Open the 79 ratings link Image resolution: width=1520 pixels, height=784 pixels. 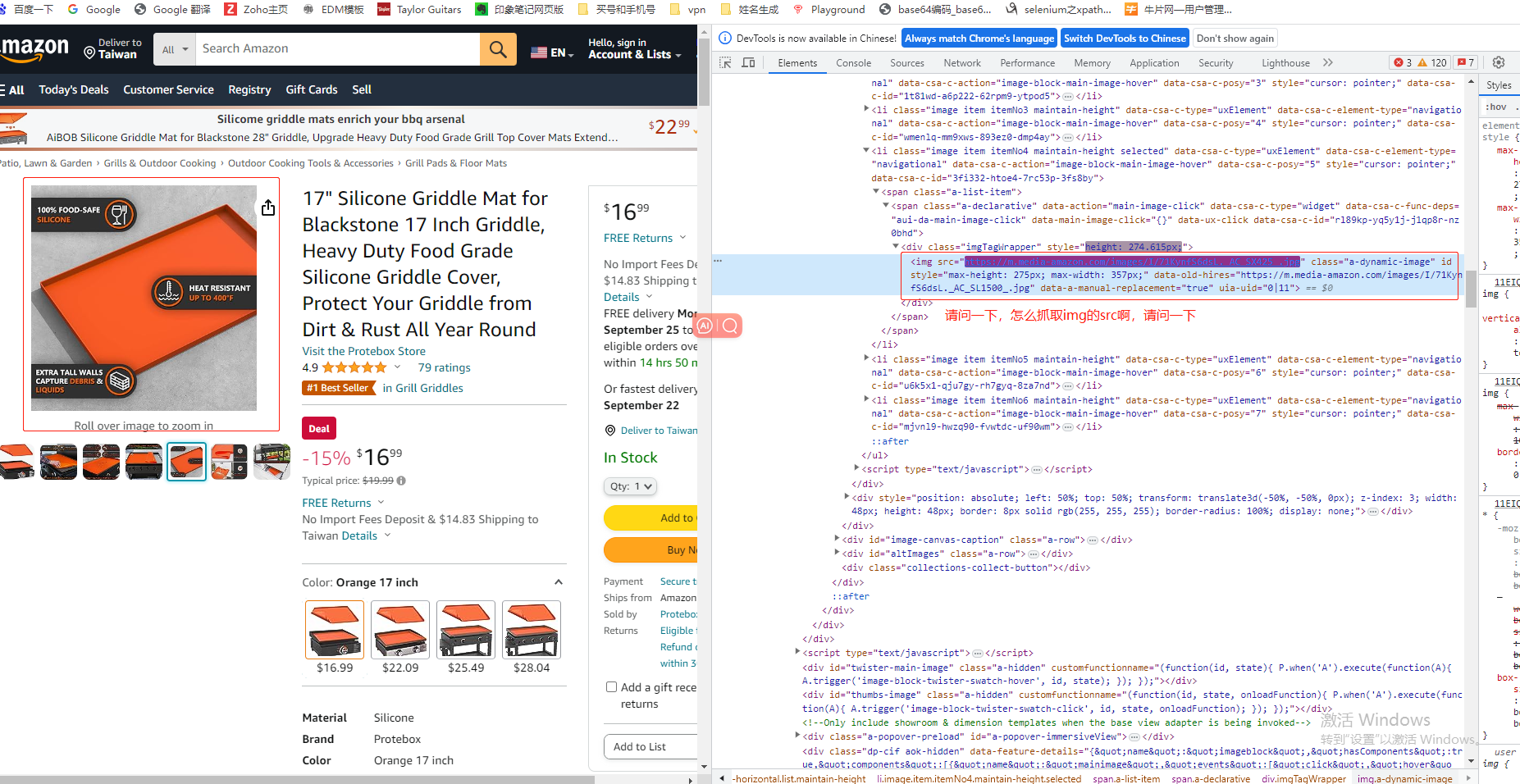[x=444, y=367]
